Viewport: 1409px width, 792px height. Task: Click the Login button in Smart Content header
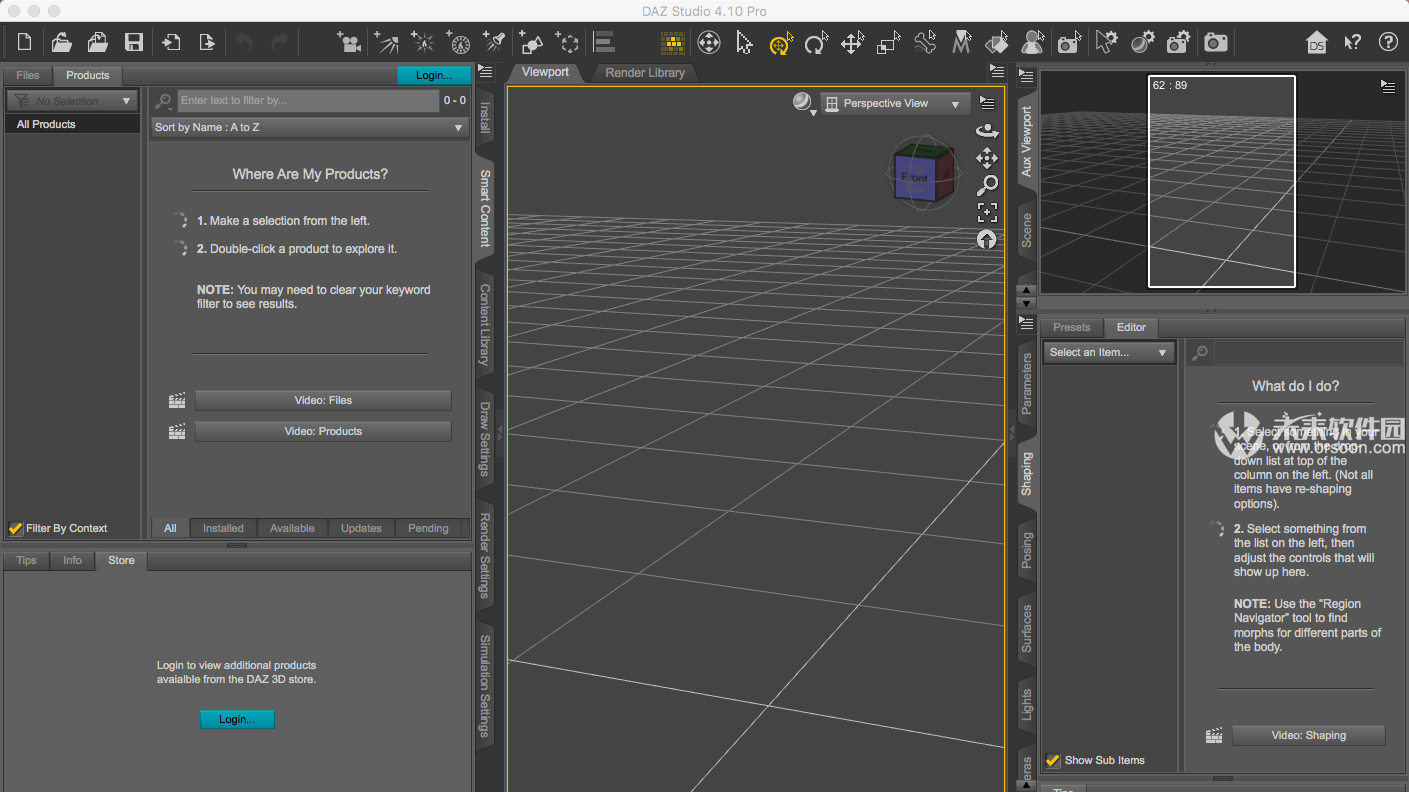pyautogui.click(x=433, y=75)
